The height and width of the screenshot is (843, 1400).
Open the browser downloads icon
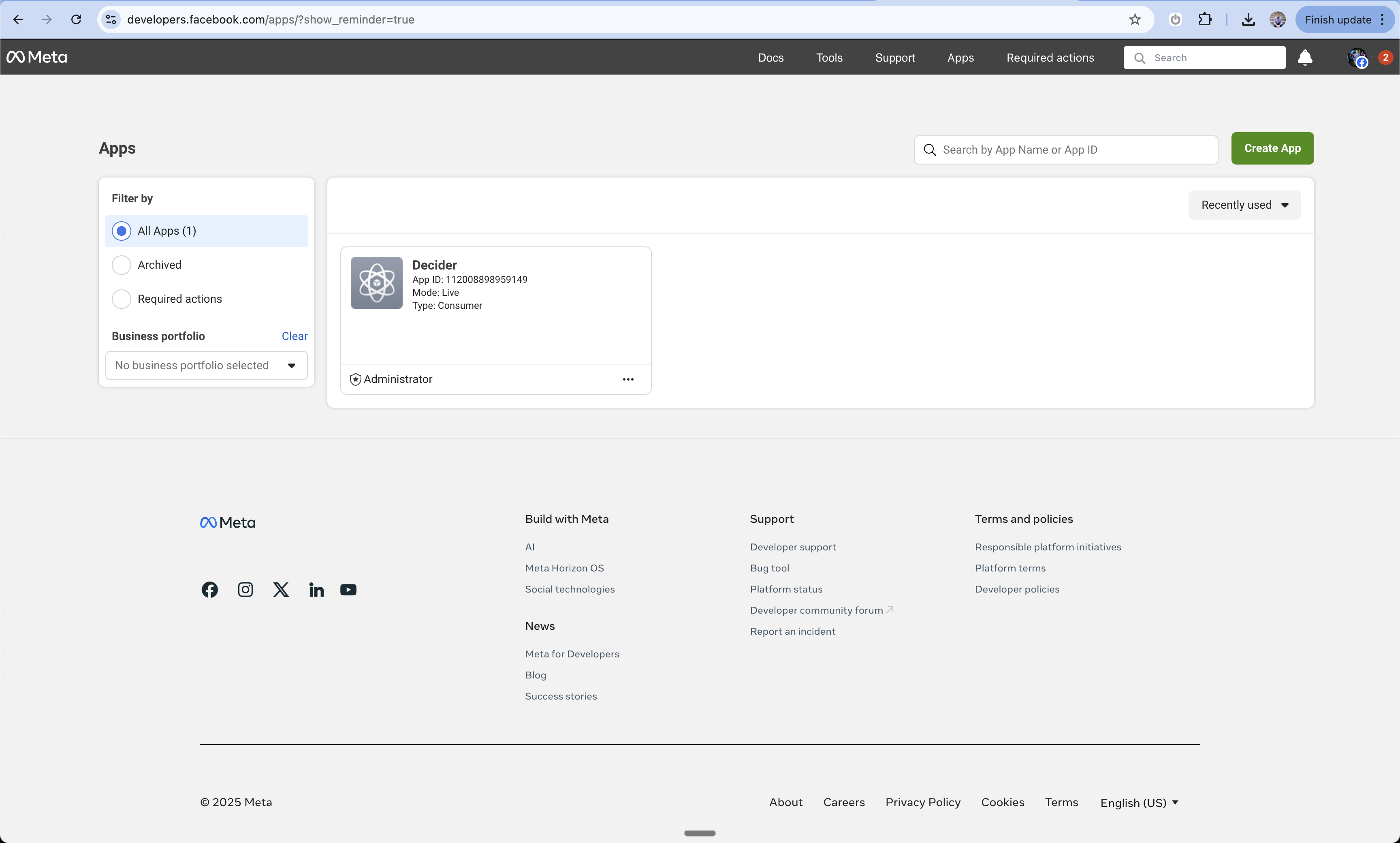pos(1248,19)
